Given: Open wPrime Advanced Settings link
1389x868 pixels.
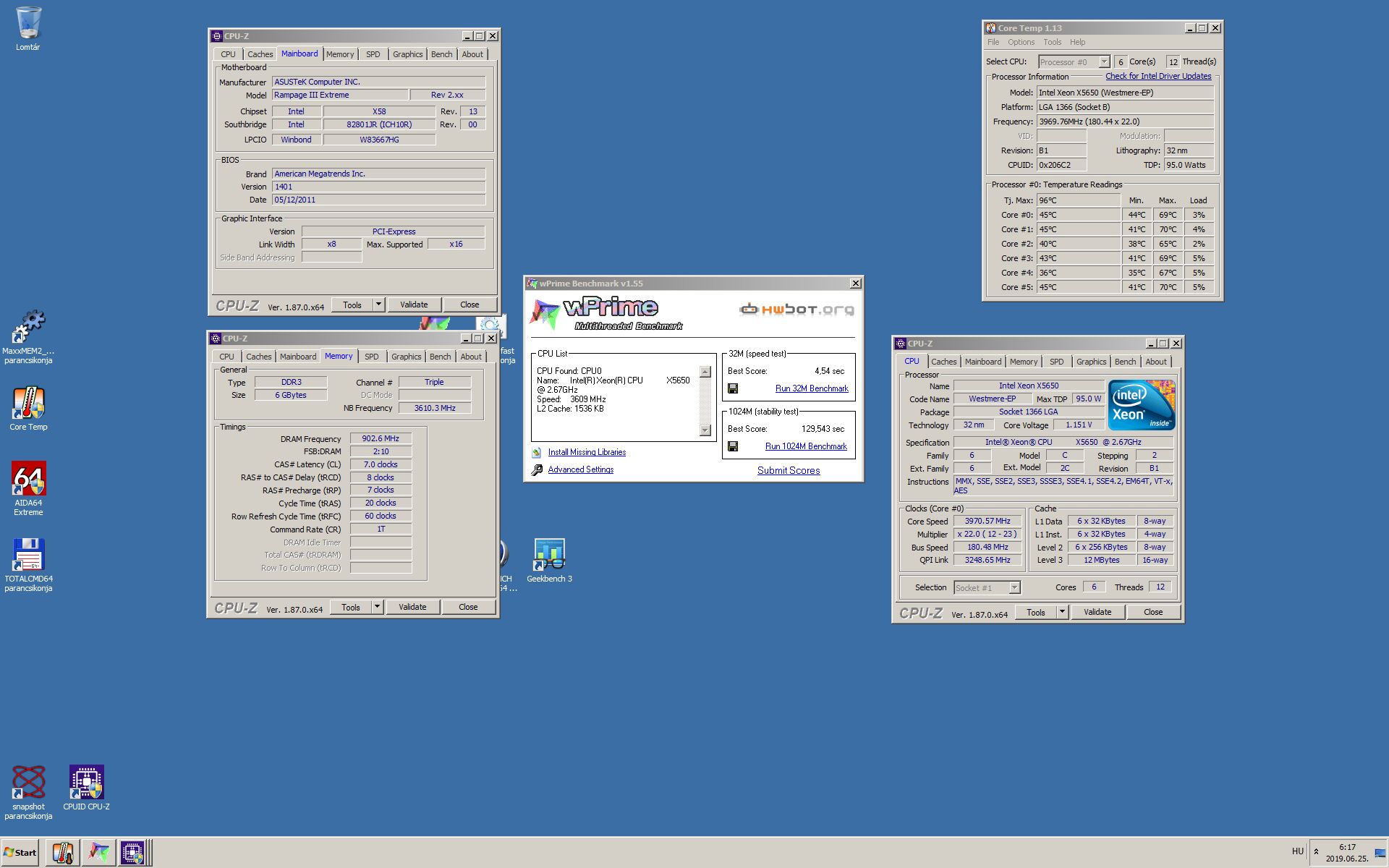Looking at the screenshot, I should [x=580, y=469].
